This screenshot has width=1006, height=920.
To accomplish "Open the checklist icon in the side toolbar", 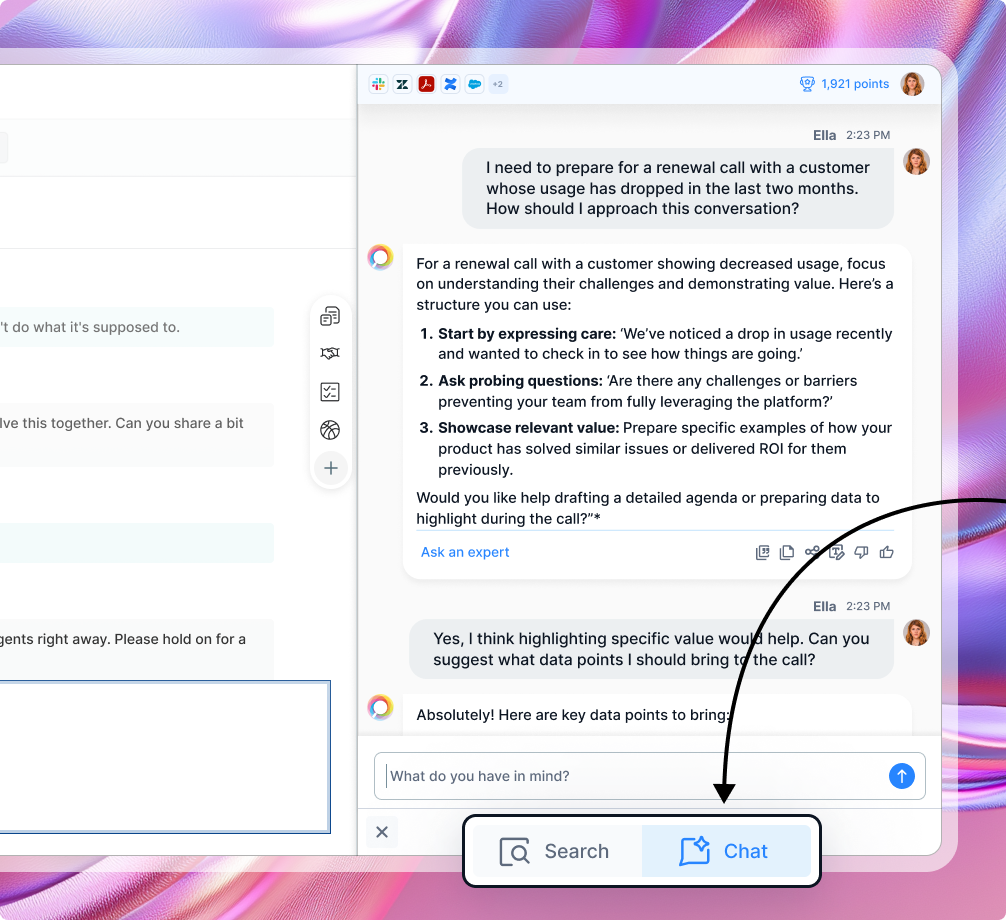I will [x=330, y=392].
